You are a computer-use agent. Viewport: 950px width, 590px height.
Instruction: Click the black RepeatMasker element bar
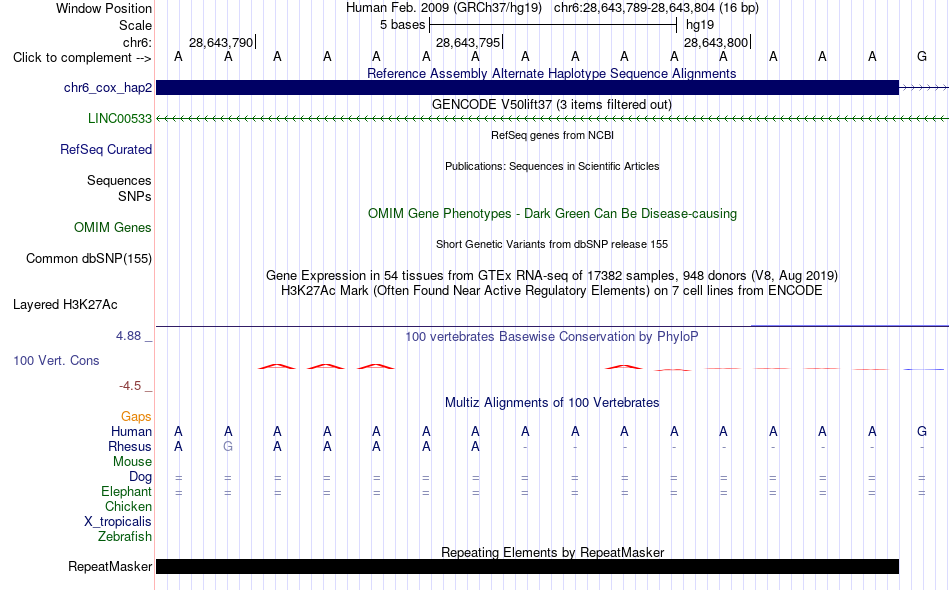[527, 566]
